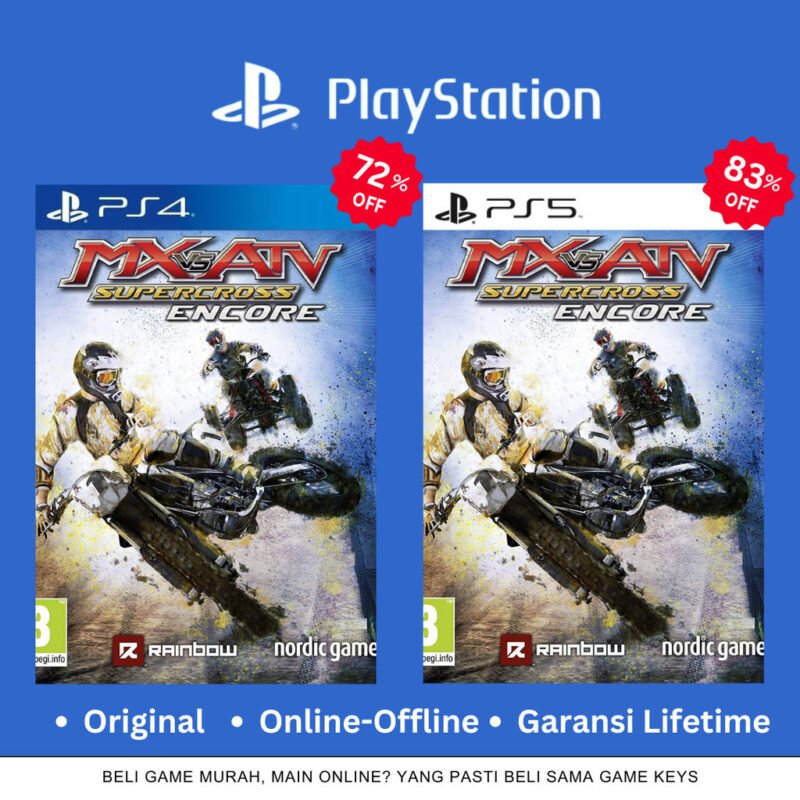Screen dimensions: 800x800
Task: Click the 72% OFF red badge
Action: coord(377,183)
